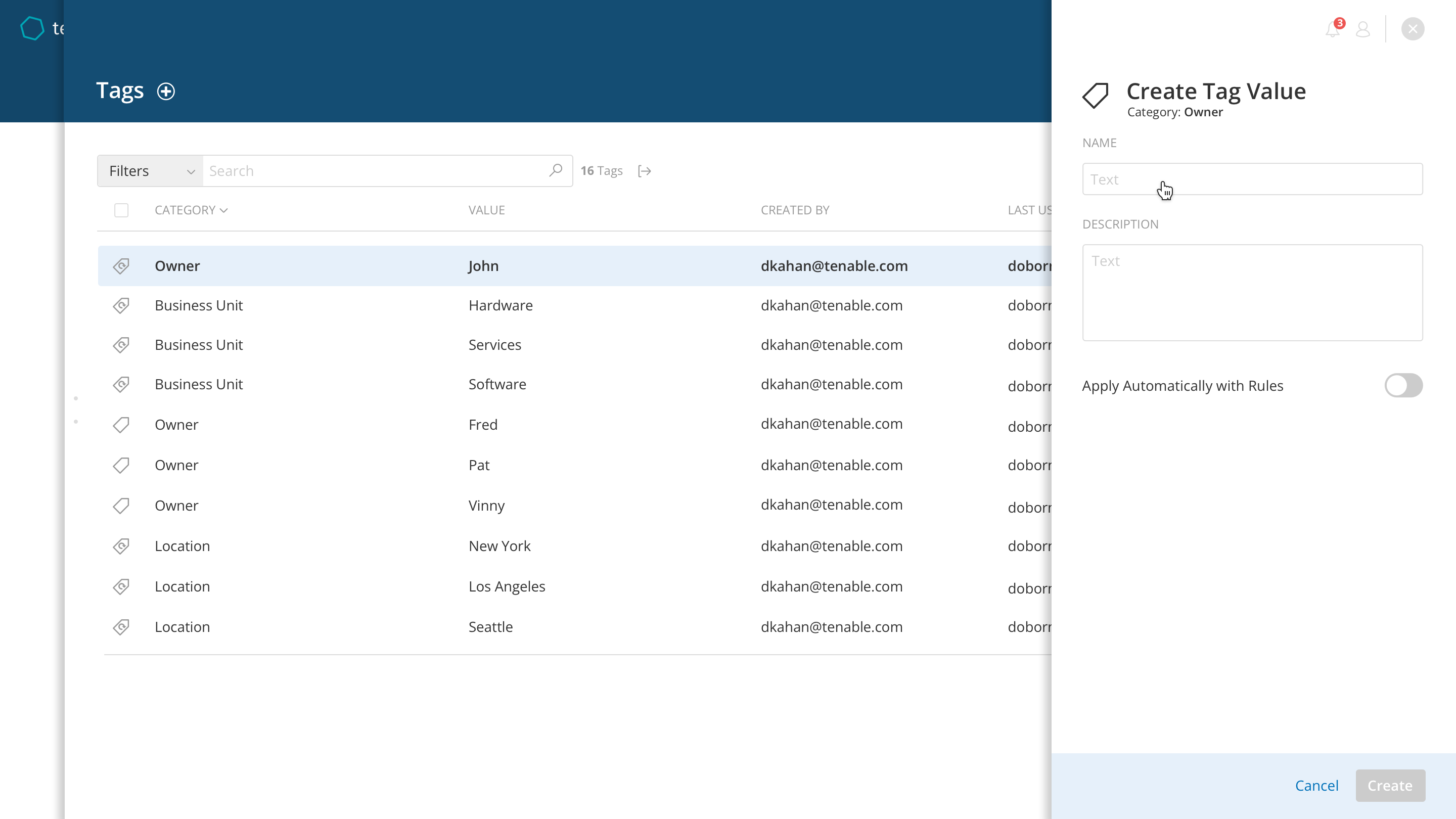Close the Create Tag Value panel
The height and width of the screenshot is (819, 1456).
click(x=1413, y=29)
